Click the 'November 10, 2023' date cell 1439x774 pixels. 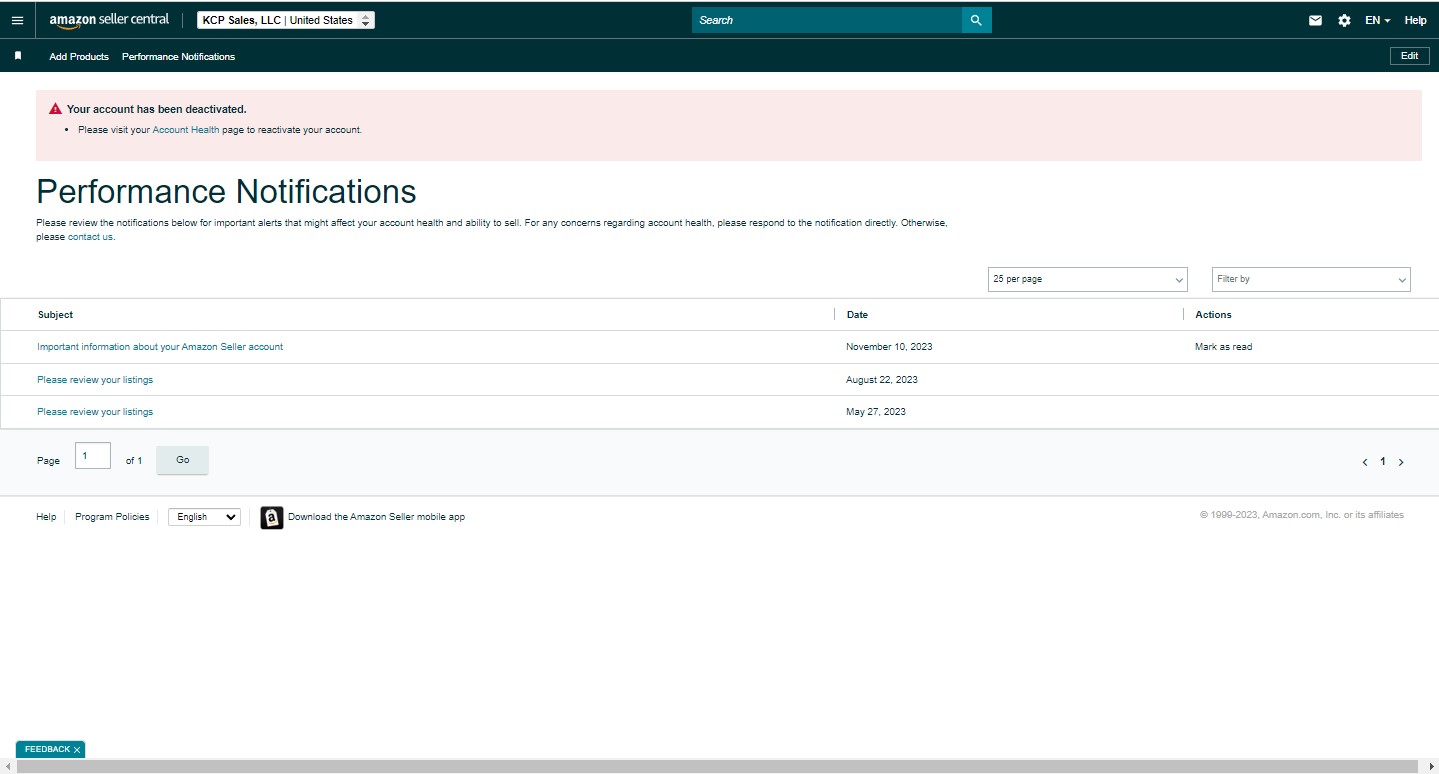coord(889,347)
